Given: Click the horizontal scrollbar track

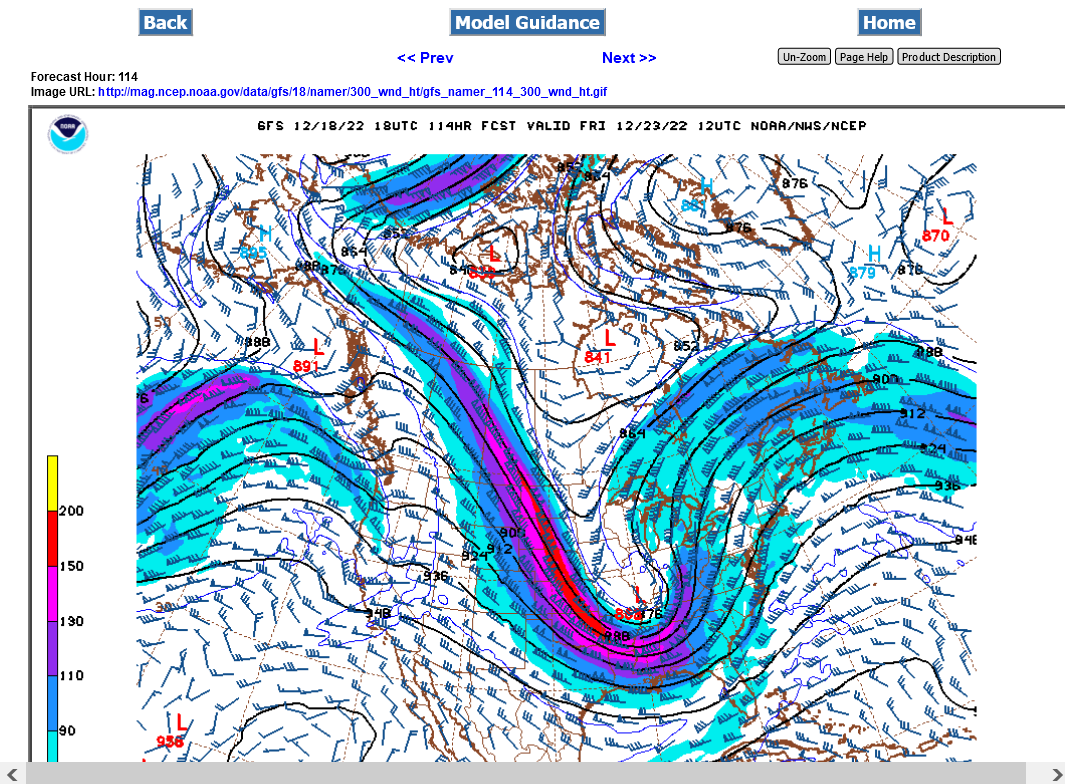Looking at the screenshot, I should click(x=526, y=774).
